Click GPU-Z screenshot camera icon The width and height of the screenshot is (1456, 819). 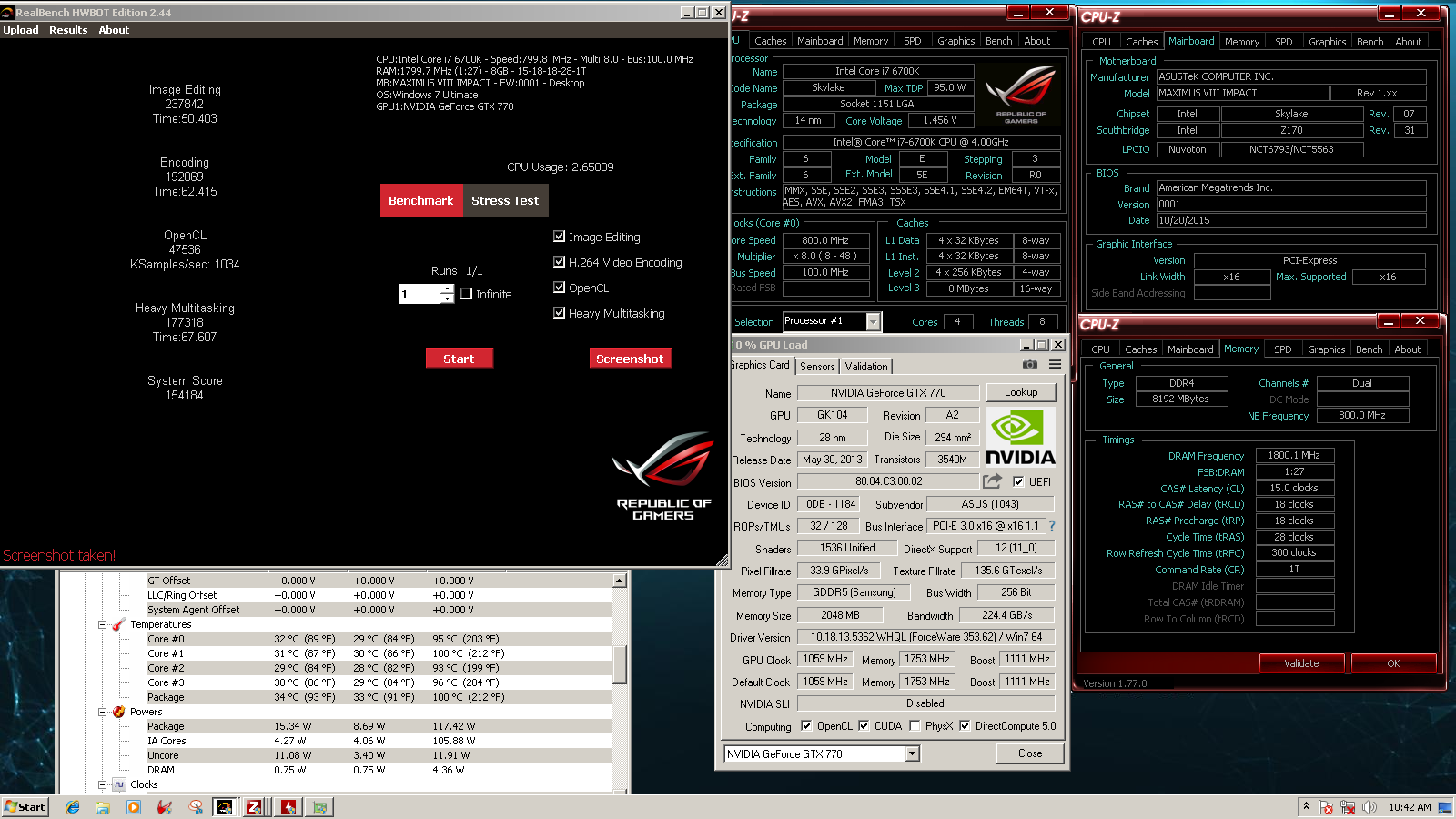tap(1029, 364)
